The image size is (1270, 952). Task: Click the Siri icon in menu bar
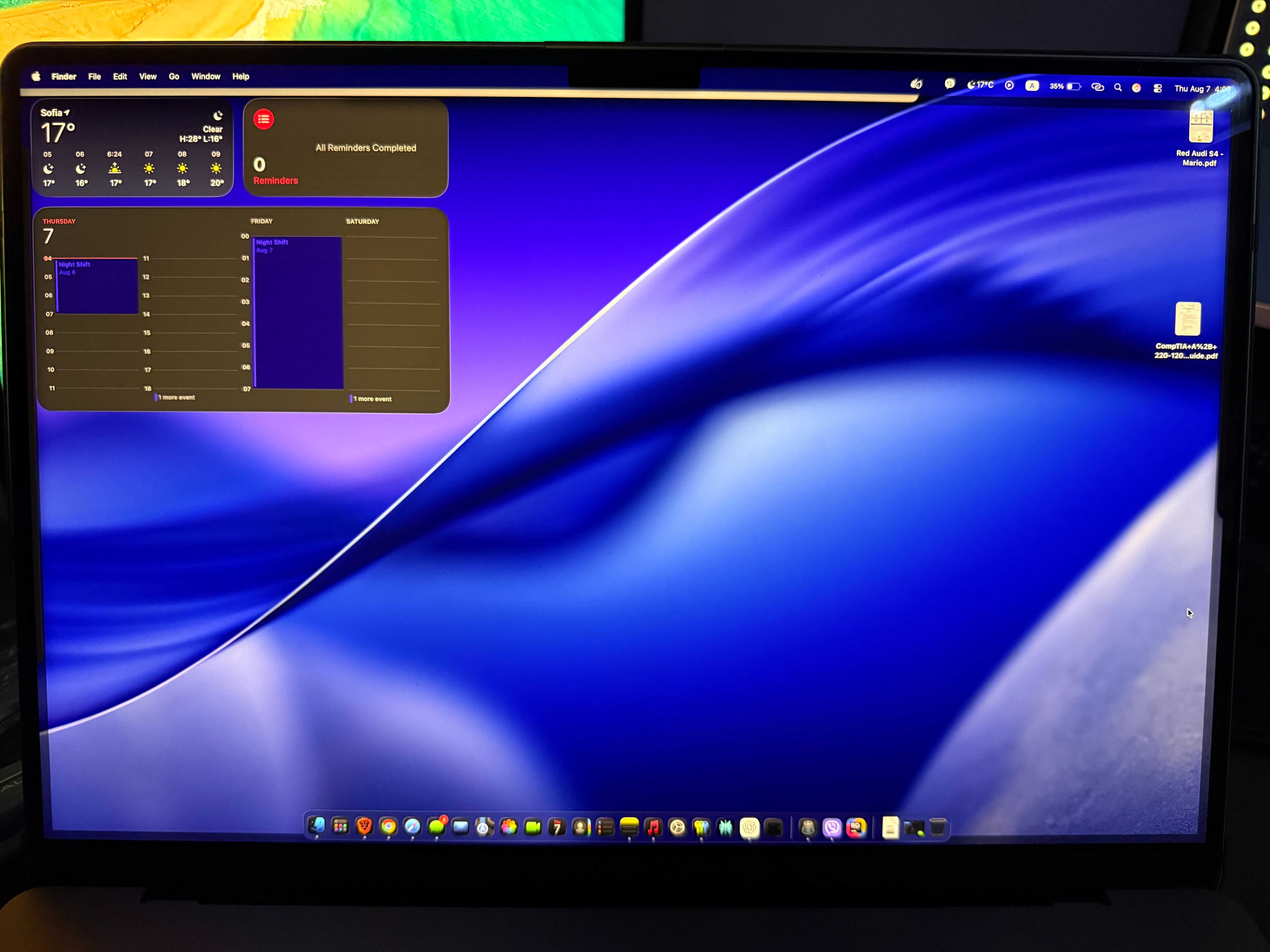[x=1136, y=88]
